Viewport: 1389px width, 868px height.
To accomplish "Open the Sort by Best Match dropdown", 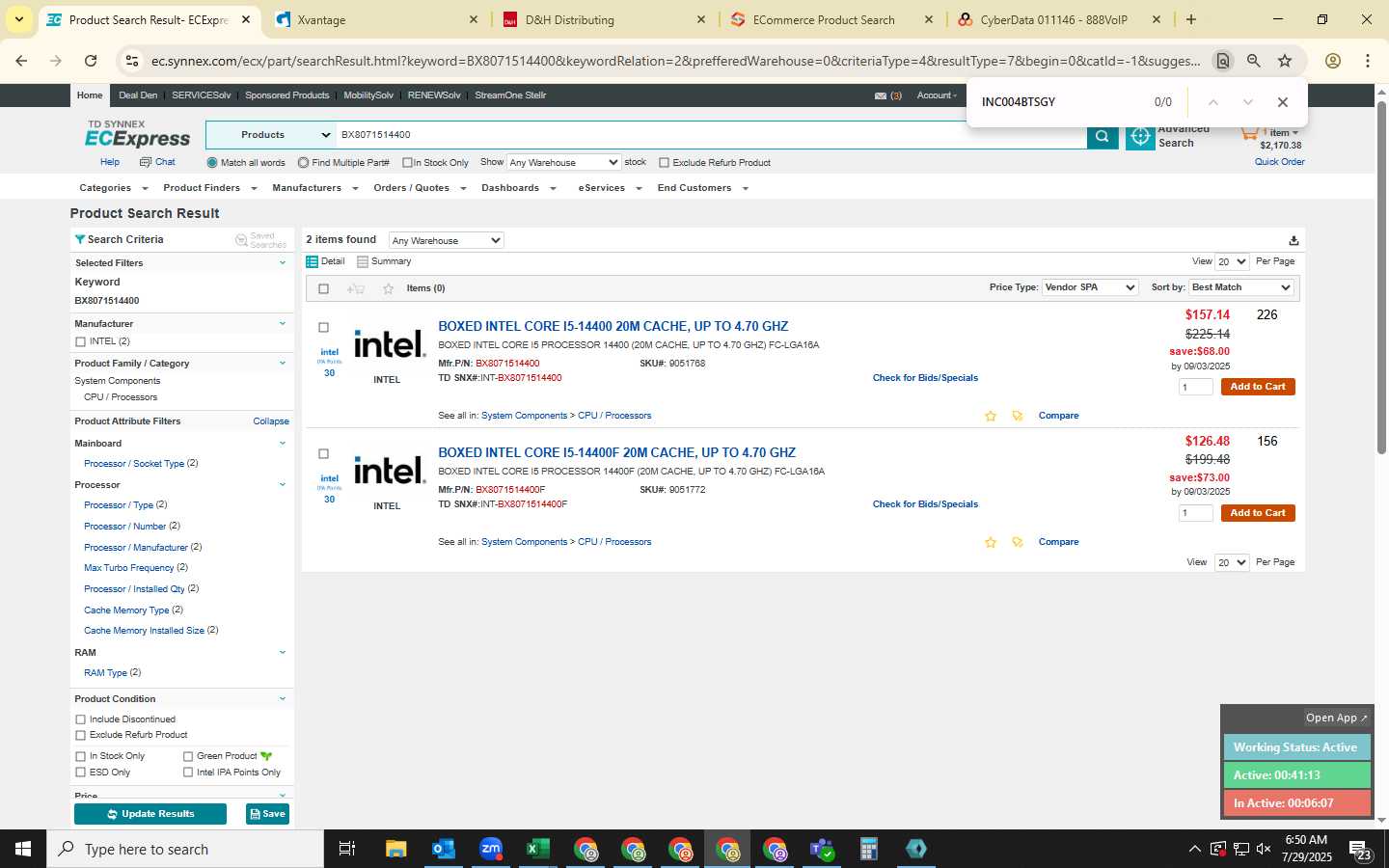I will [x=1241, y=287].
